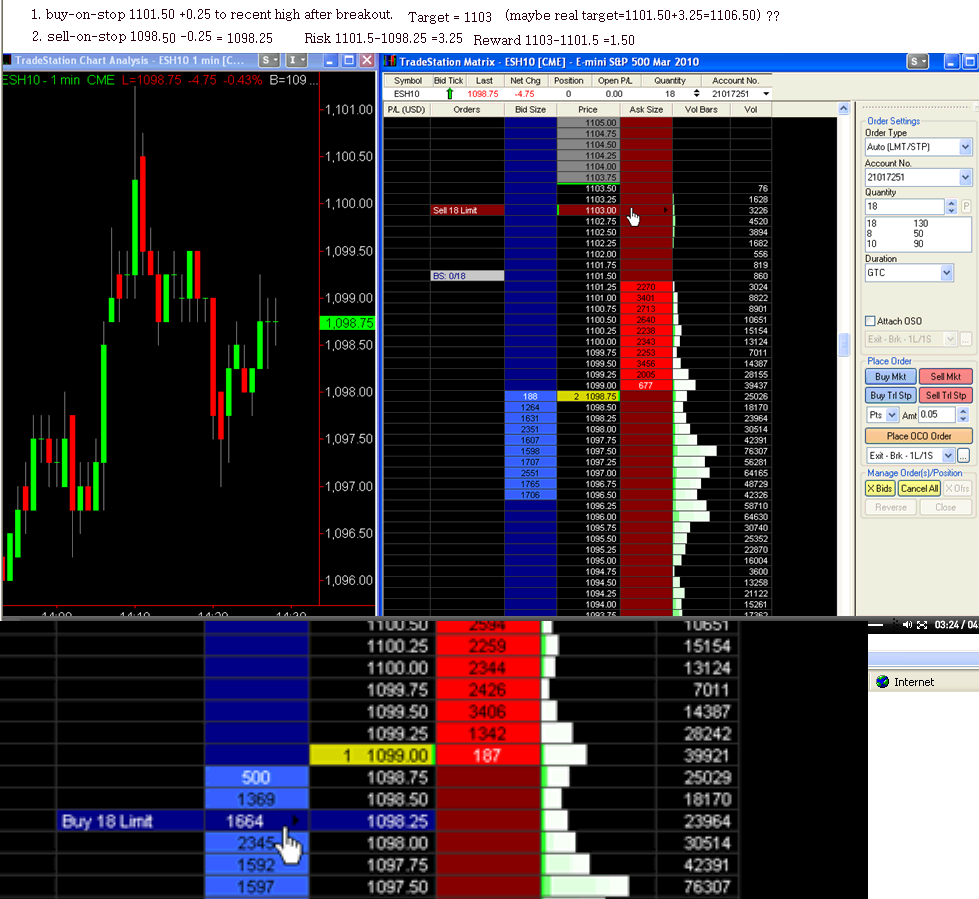Expand the account number dropdown in Matrix header row
Screen dimensions: 979x899
tap(766, 94)
